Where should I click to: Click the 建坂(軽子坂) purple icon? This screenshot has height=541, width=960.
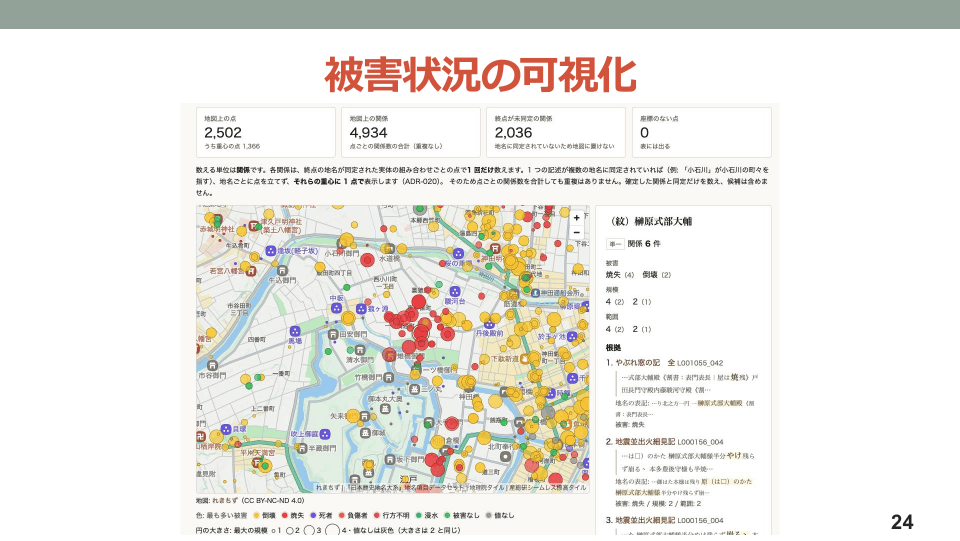pyautogui.click(x=271, y=251)
